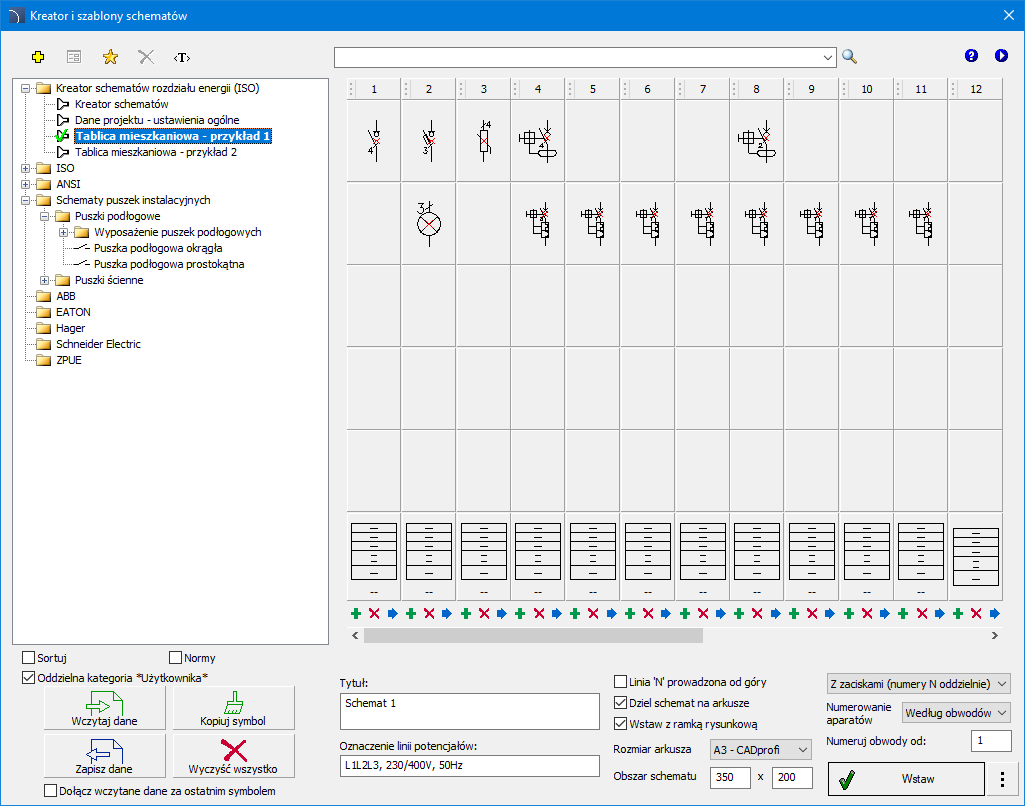This screenshot has height=806, width=1025.
Task: Click the <T> text template icon
Action: click(x=181, y=57)
